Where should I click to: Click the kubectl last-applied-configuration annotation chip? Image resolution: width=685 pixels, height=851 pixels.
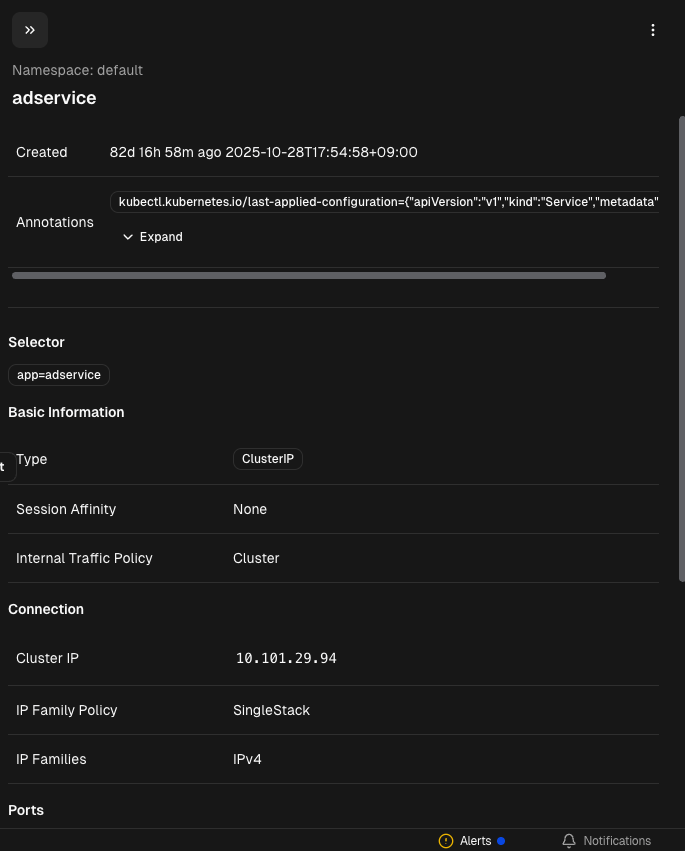385,202
